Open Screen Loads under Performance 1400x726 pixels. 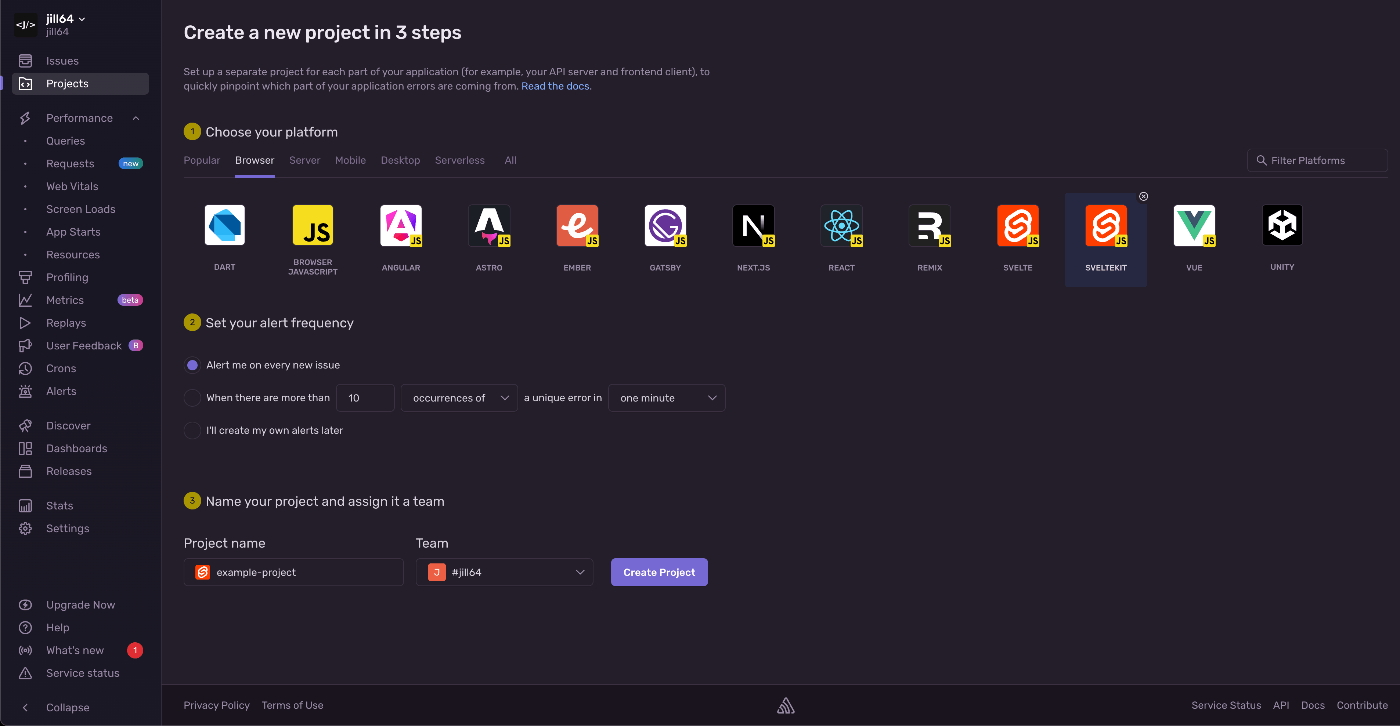[x=80, y=209]
